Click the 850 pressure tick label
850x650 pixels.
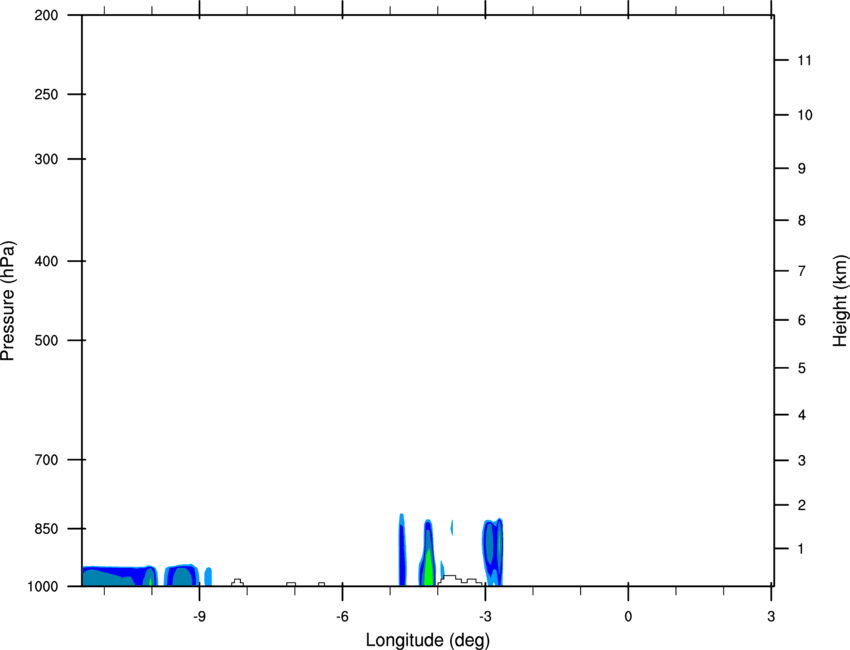tap(46, 529)
